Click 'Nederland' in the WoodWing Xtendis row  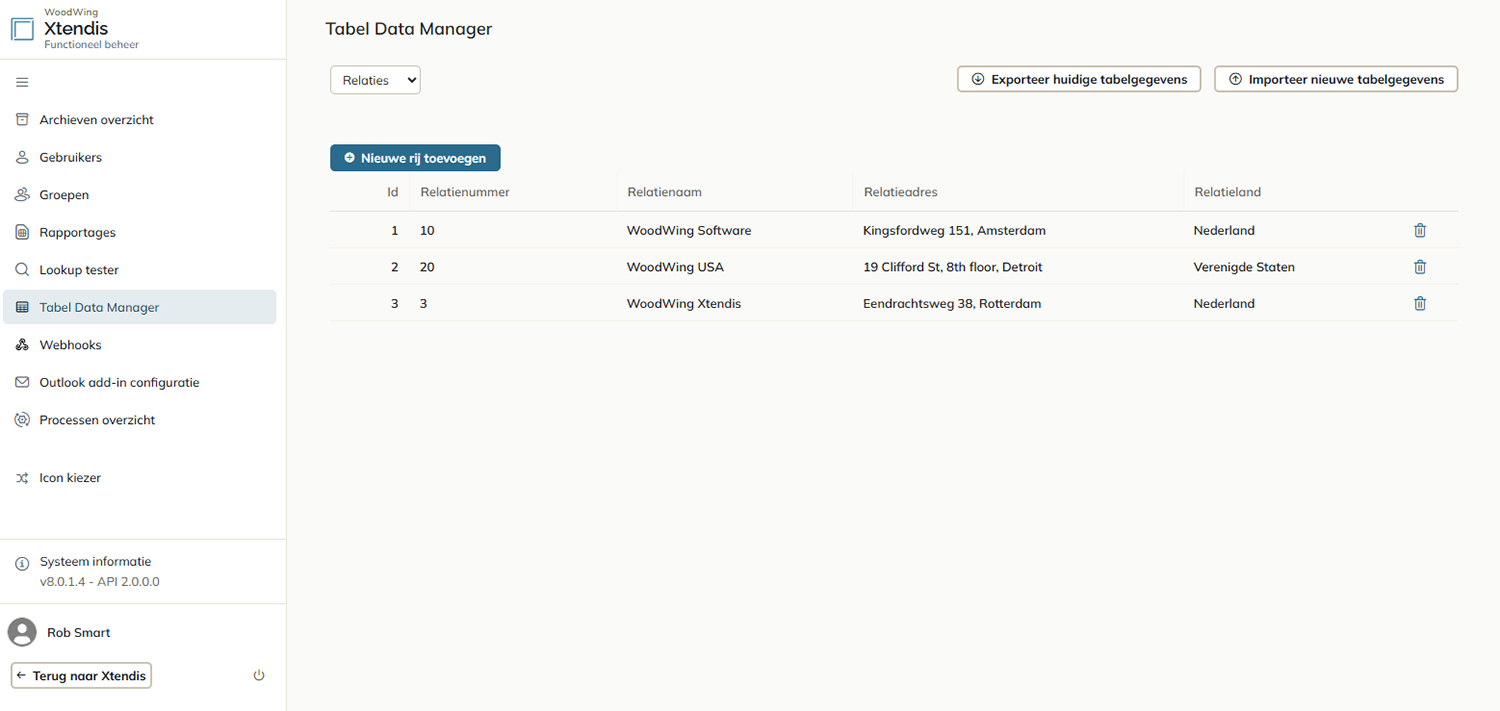[1224, 303]
